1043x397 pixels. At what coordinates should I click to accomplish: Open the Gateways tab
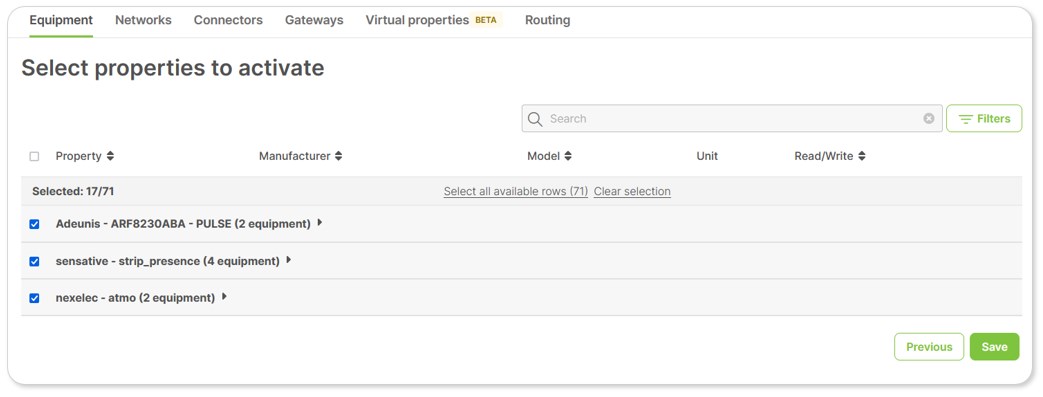pos(314,20)
